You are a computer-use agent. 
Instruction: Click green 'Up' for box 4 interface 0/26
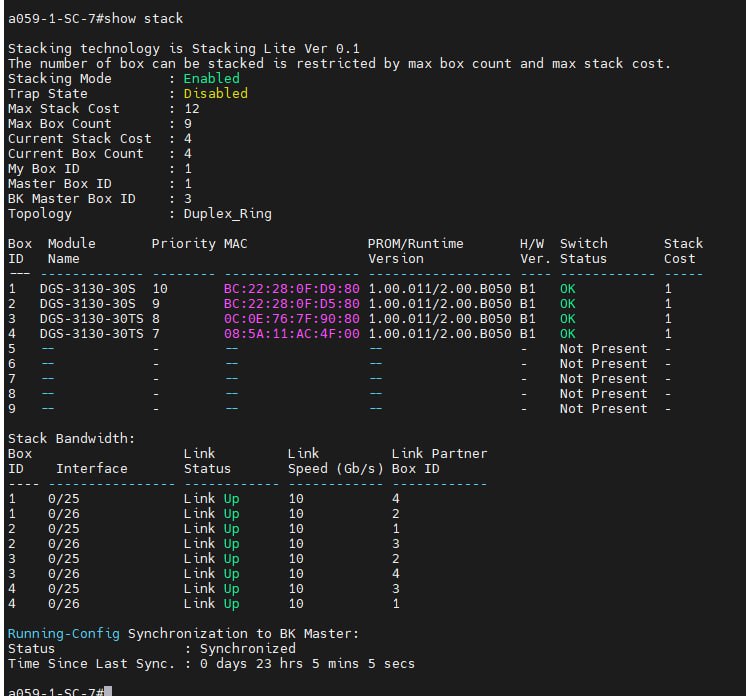coord(231,604)
